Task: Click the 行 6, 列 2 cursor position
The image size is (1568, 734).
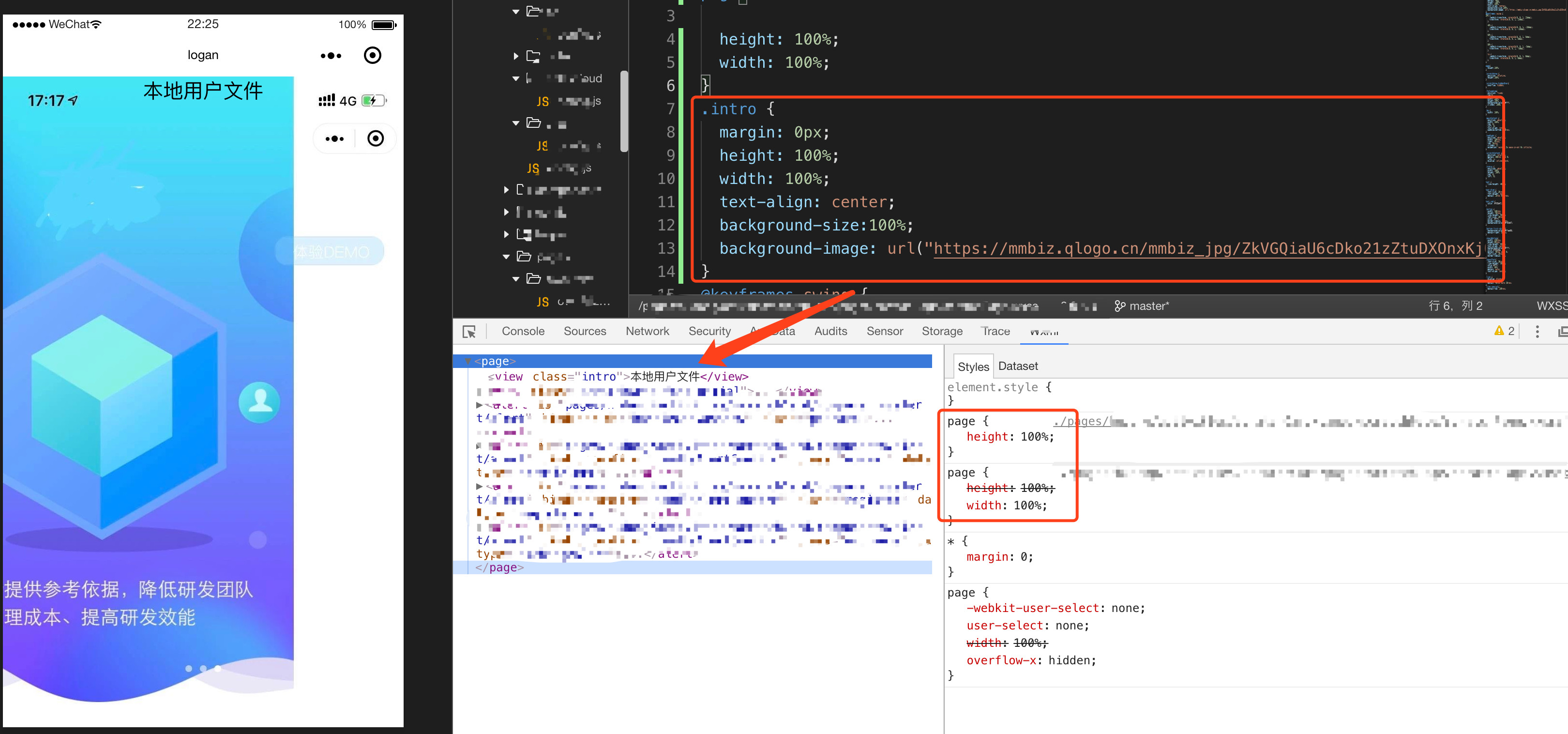Action: (1455, 306)
